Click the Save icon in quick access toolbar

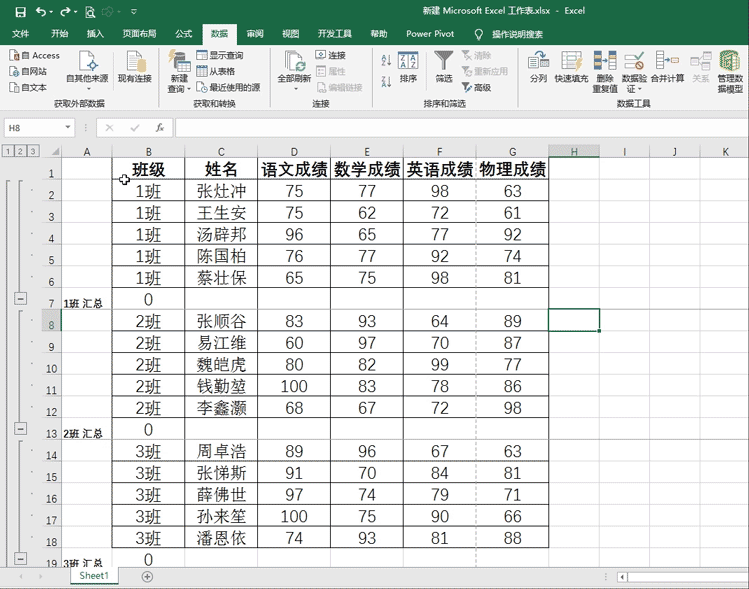point(20,11)
